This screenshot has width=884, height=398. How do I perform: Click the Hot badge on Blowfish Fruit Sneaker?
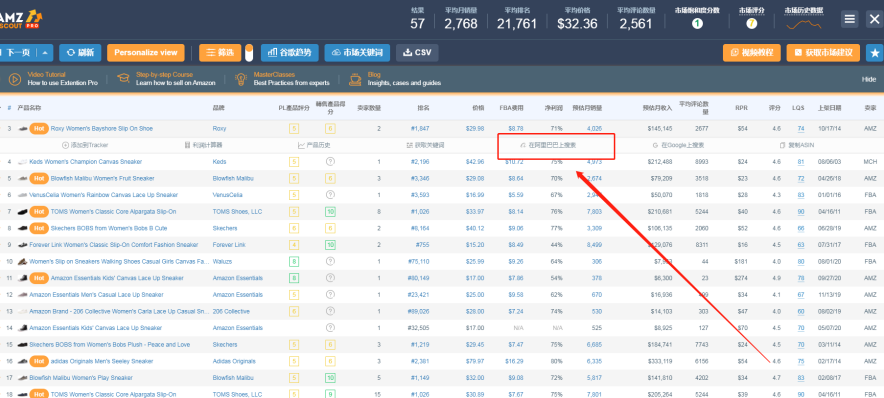coord(38,178)
